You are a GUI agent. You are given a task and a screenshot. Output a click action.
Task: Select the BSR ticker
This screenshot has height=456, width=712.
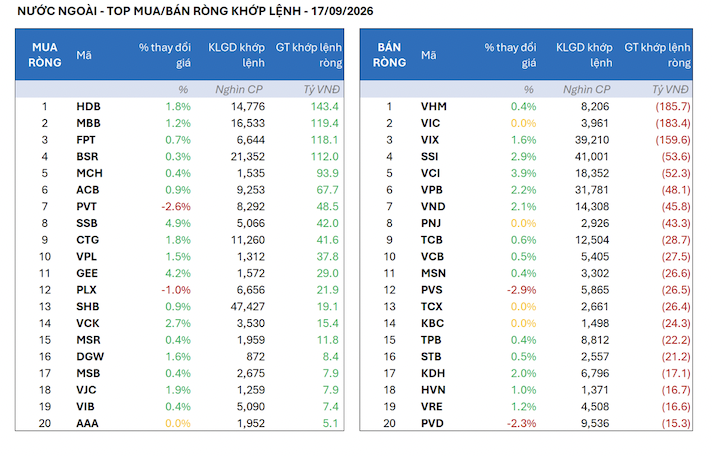point(87,157)
